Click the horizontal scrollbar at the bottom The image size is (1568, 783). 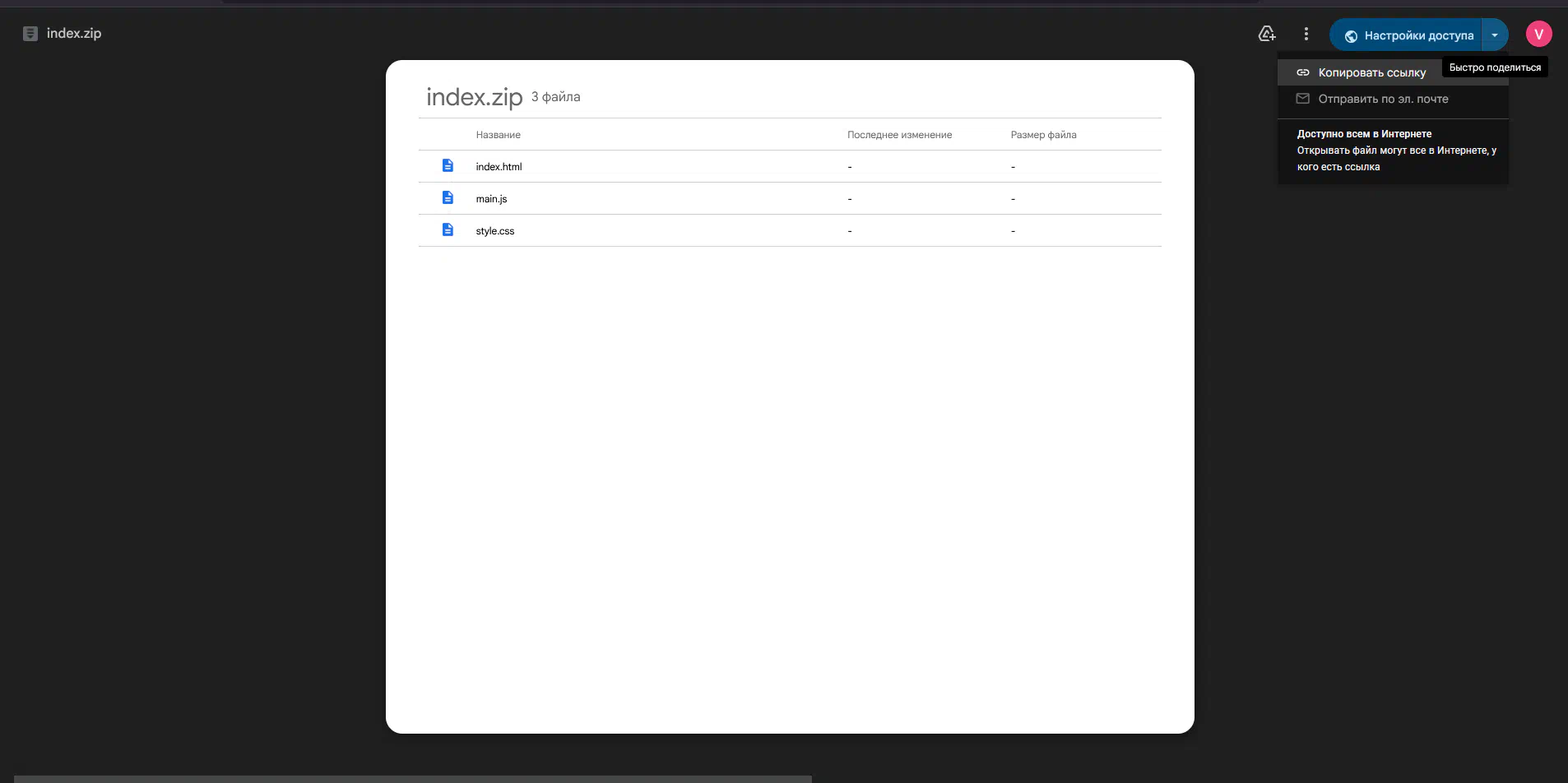[x=412, y=778]
